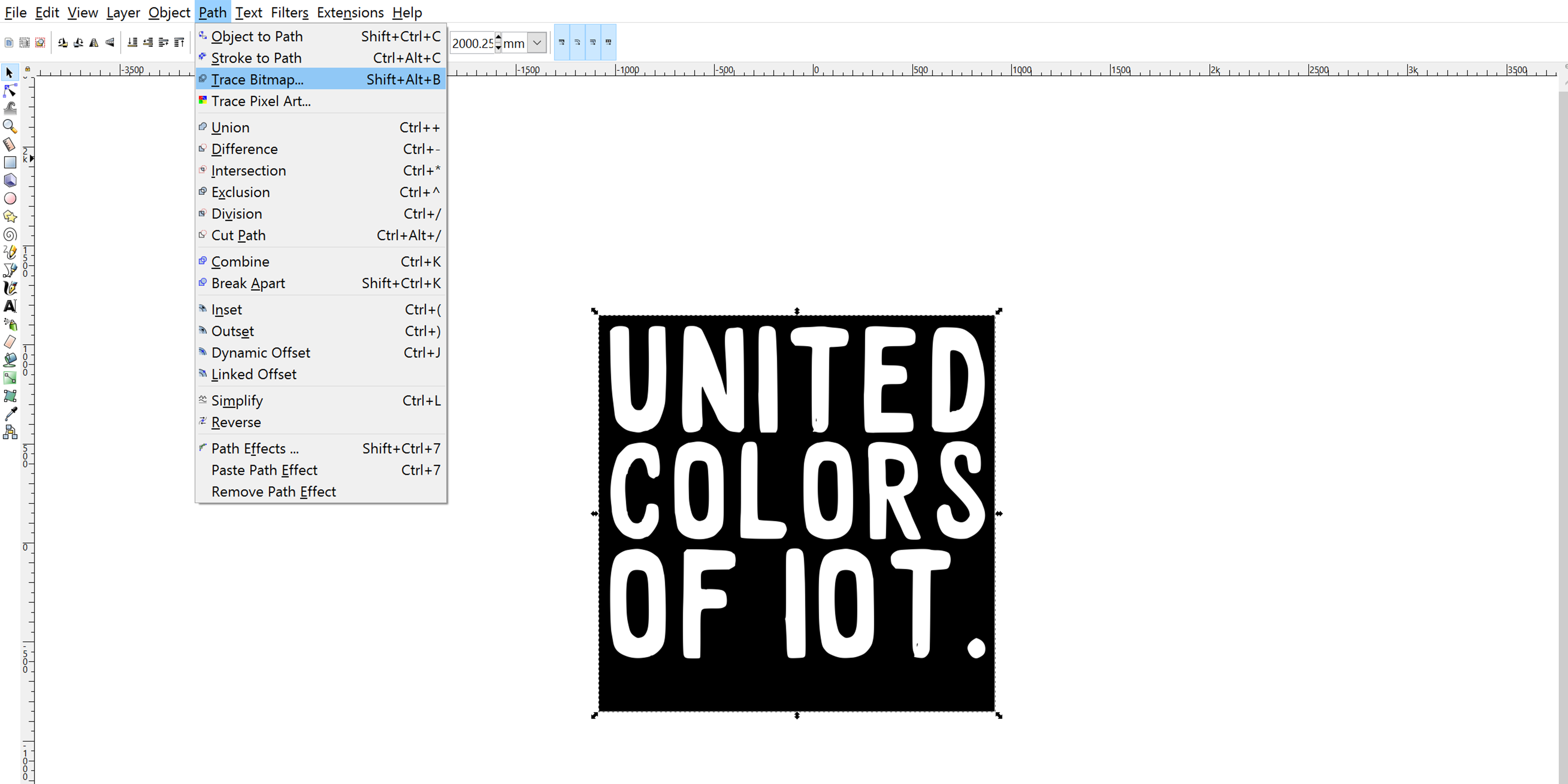This screenshot has width=1568, height=784.
Task: Click the UNITED COLORS OF IOT image
Action: [796, 513]
